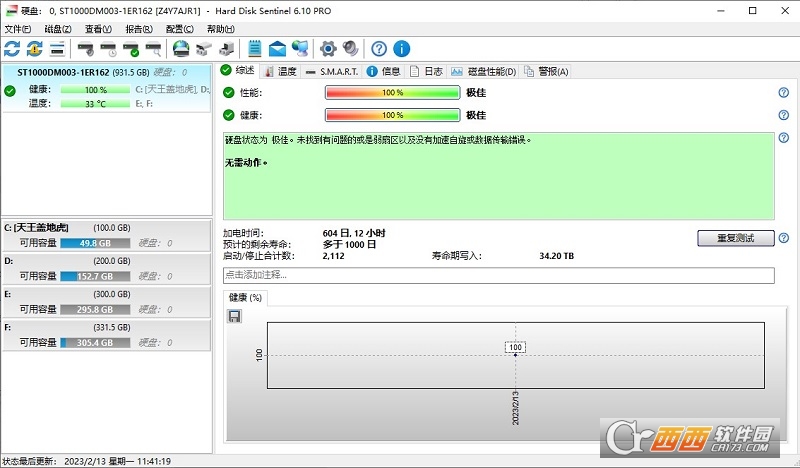Click E: free space bar 295.8 GB

[x=95, y=309]
